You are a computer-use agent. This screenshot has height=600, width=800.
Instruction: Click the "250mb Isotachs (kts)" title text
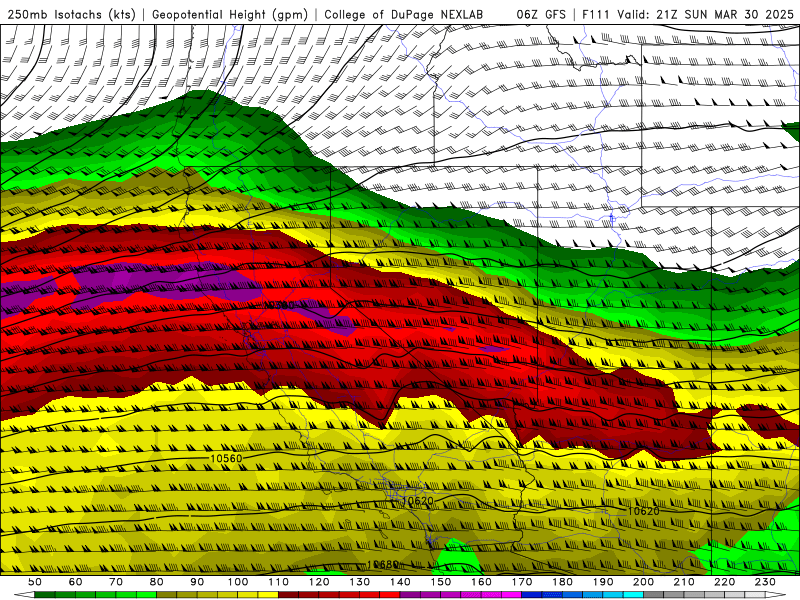pos(71,14)
